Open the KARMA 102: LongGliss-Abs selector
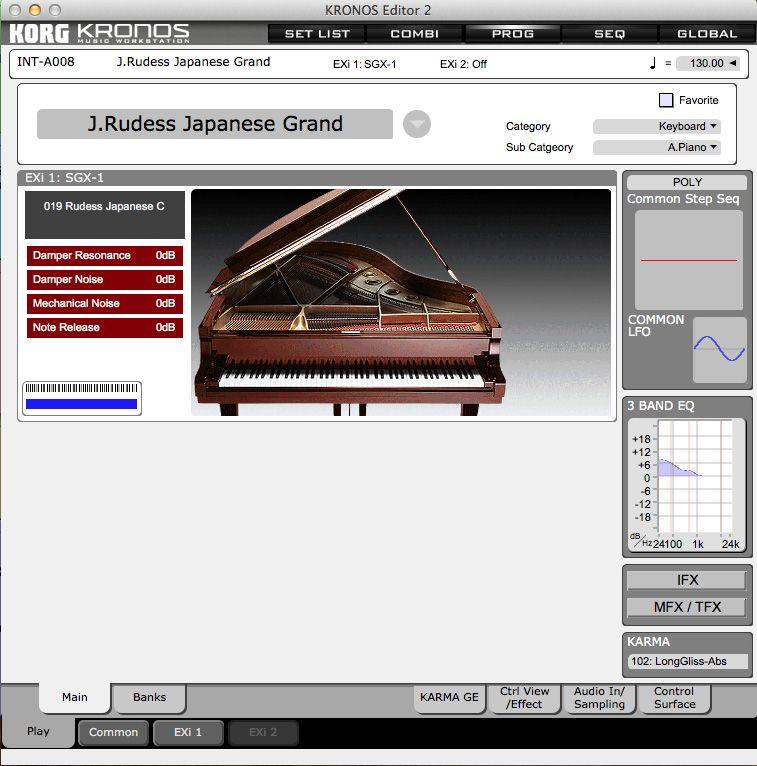Screen dimensions: 757x766 [688, 661]
